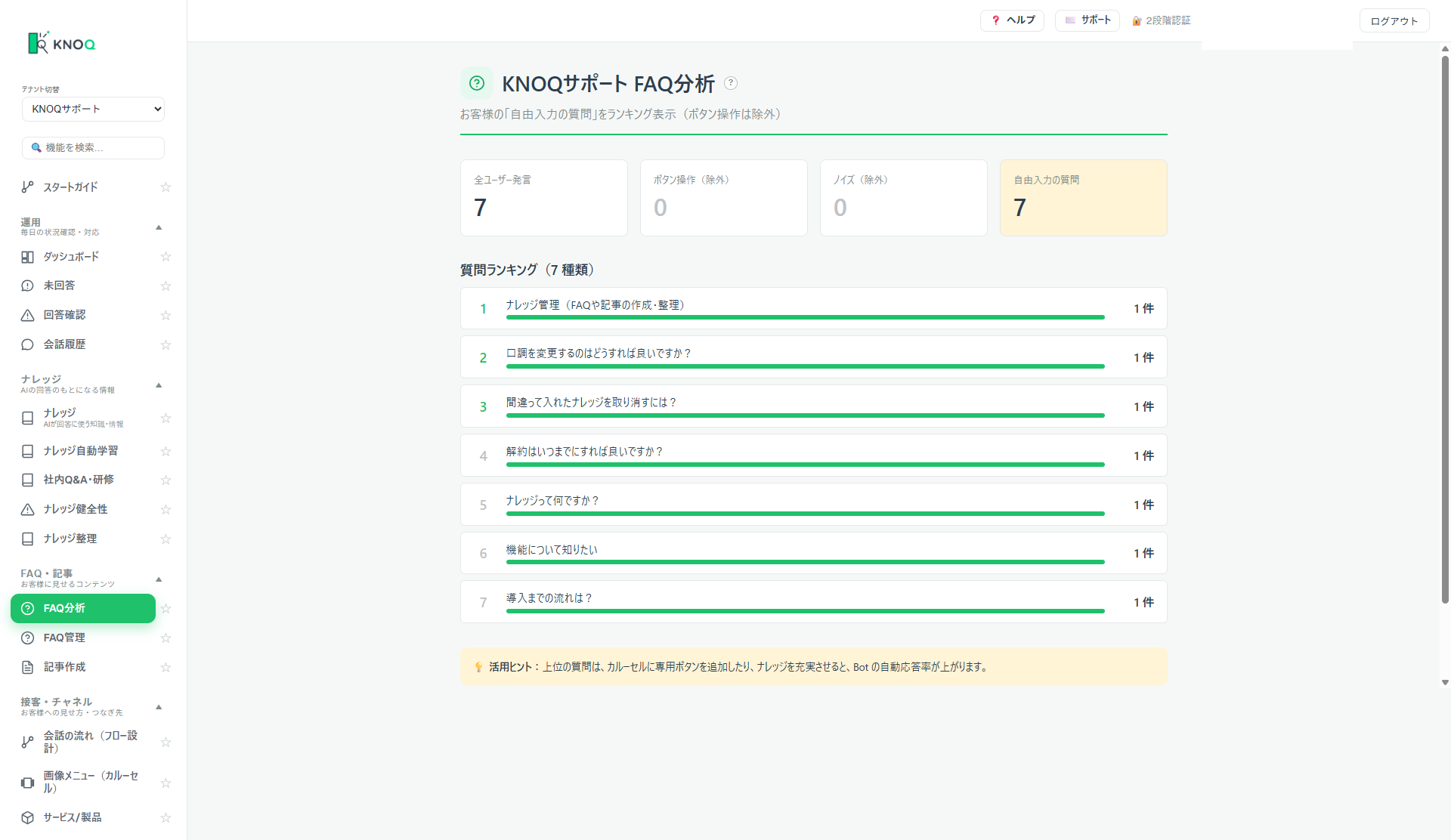The width and height of the screenshot is (1451, 840).
Task: Collapse the 運用 section arrow
Action: 159,227
